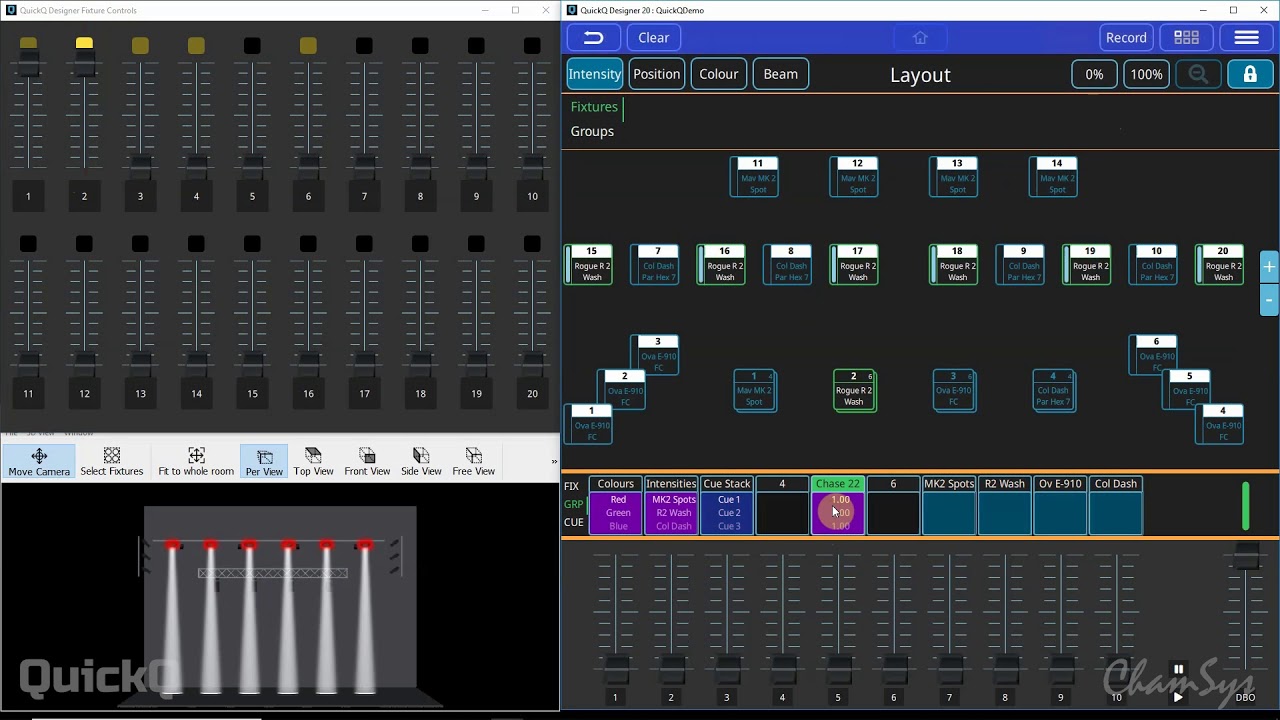This screenshot has width=1280, height=720.
Task: Select group tile 2 Rogue R2 Wash
Action: point(854,390)
